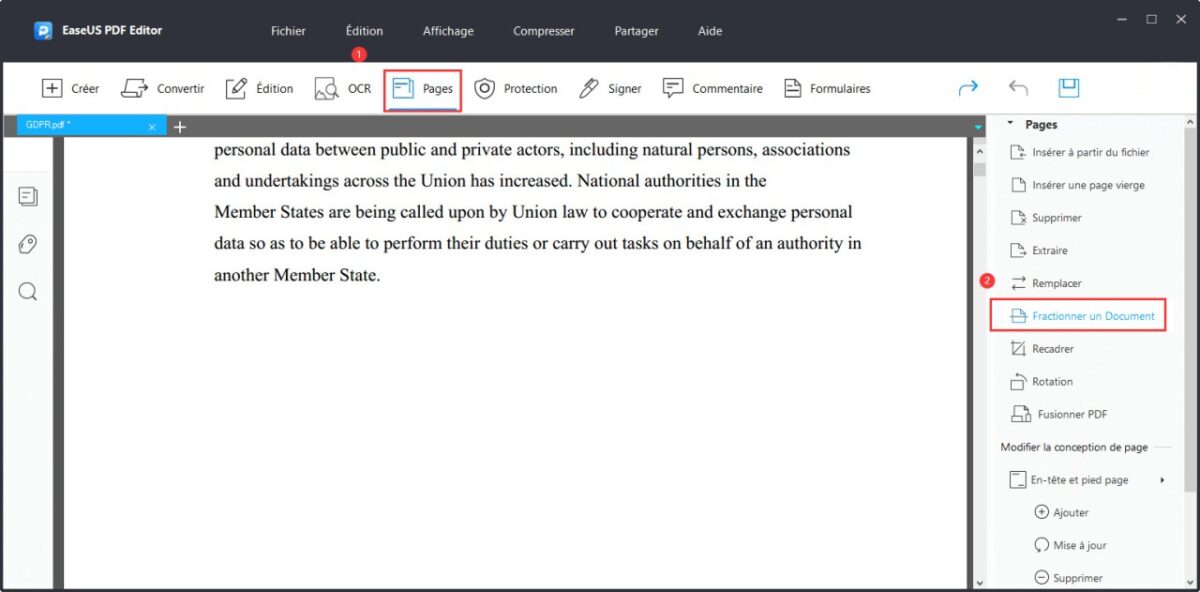Click the document scrollbar down arrow

point(978,582)
